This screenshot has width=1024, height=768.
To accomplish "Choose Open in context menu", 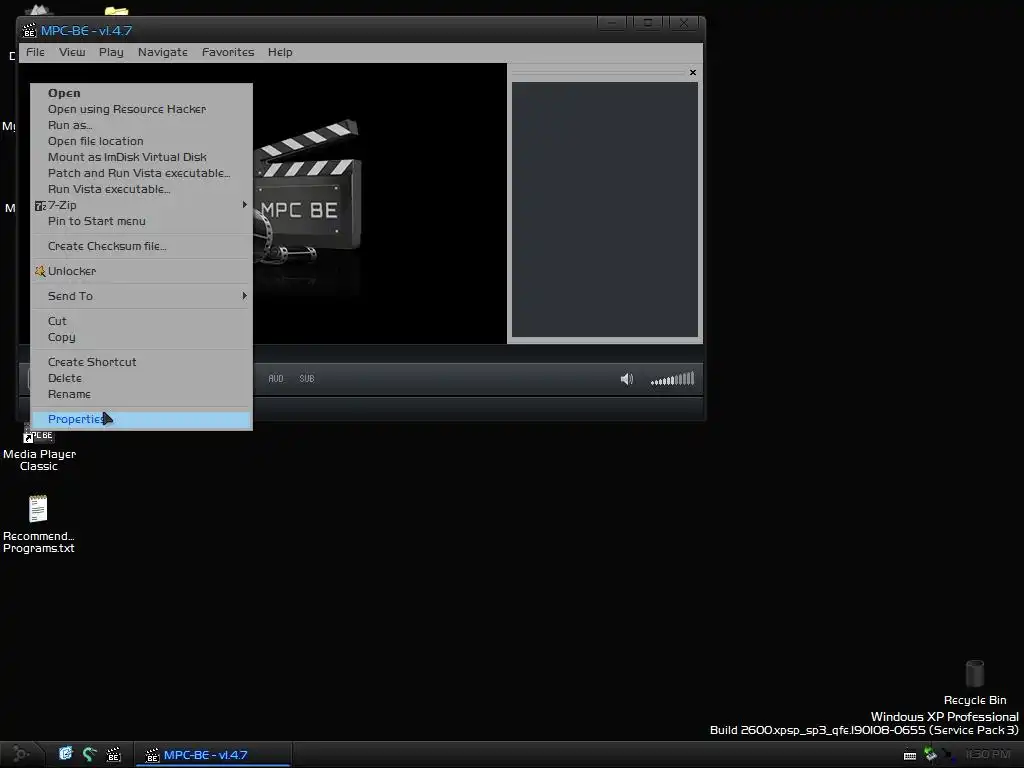I will [141, 93].
